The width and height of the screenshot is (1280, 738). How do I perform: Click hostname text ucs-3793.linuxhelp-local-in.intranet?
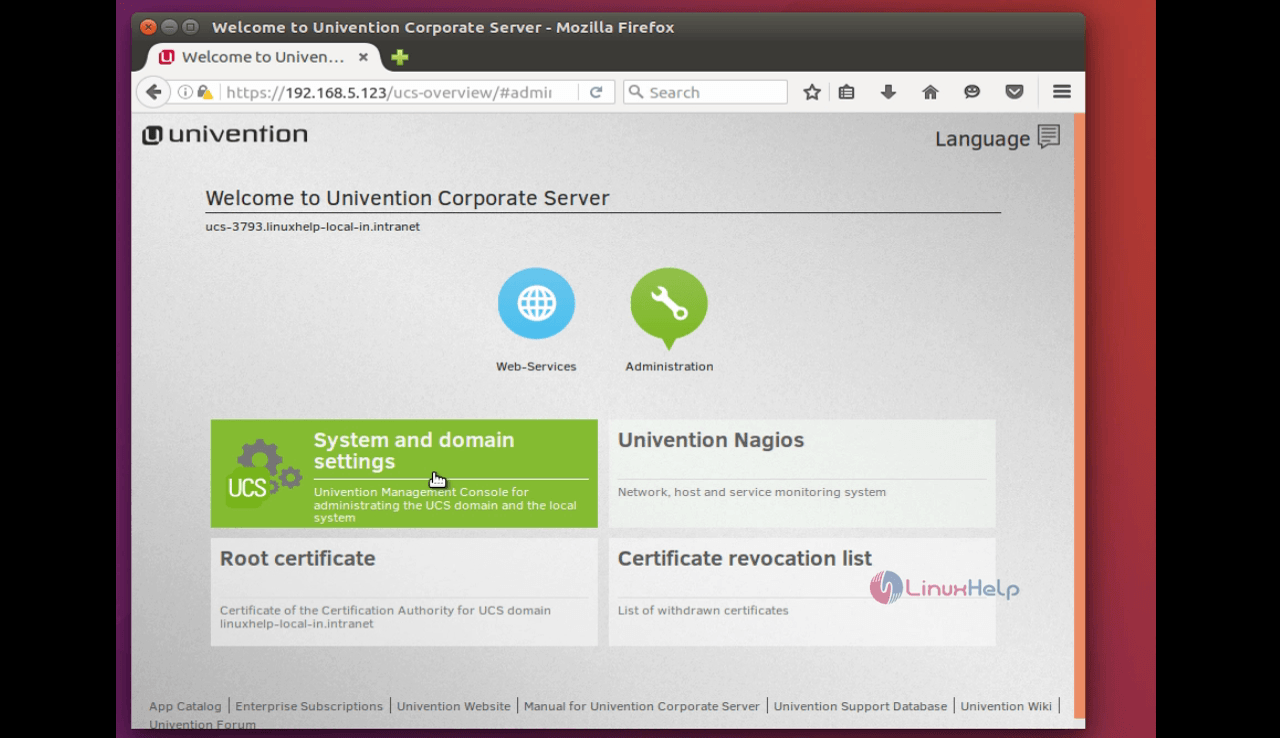click(312, 227)
